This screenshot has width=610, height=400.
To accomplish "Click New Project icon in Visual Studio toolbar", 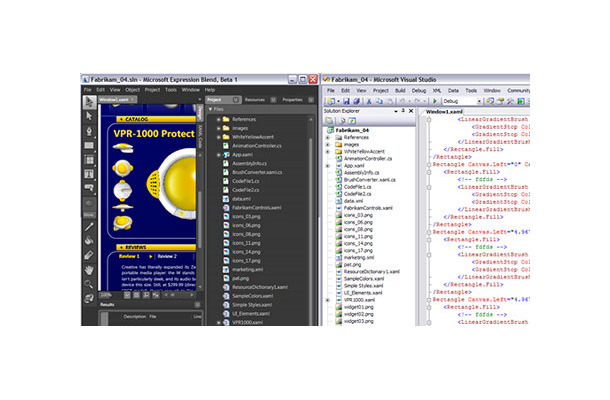I will click(331, 101).
